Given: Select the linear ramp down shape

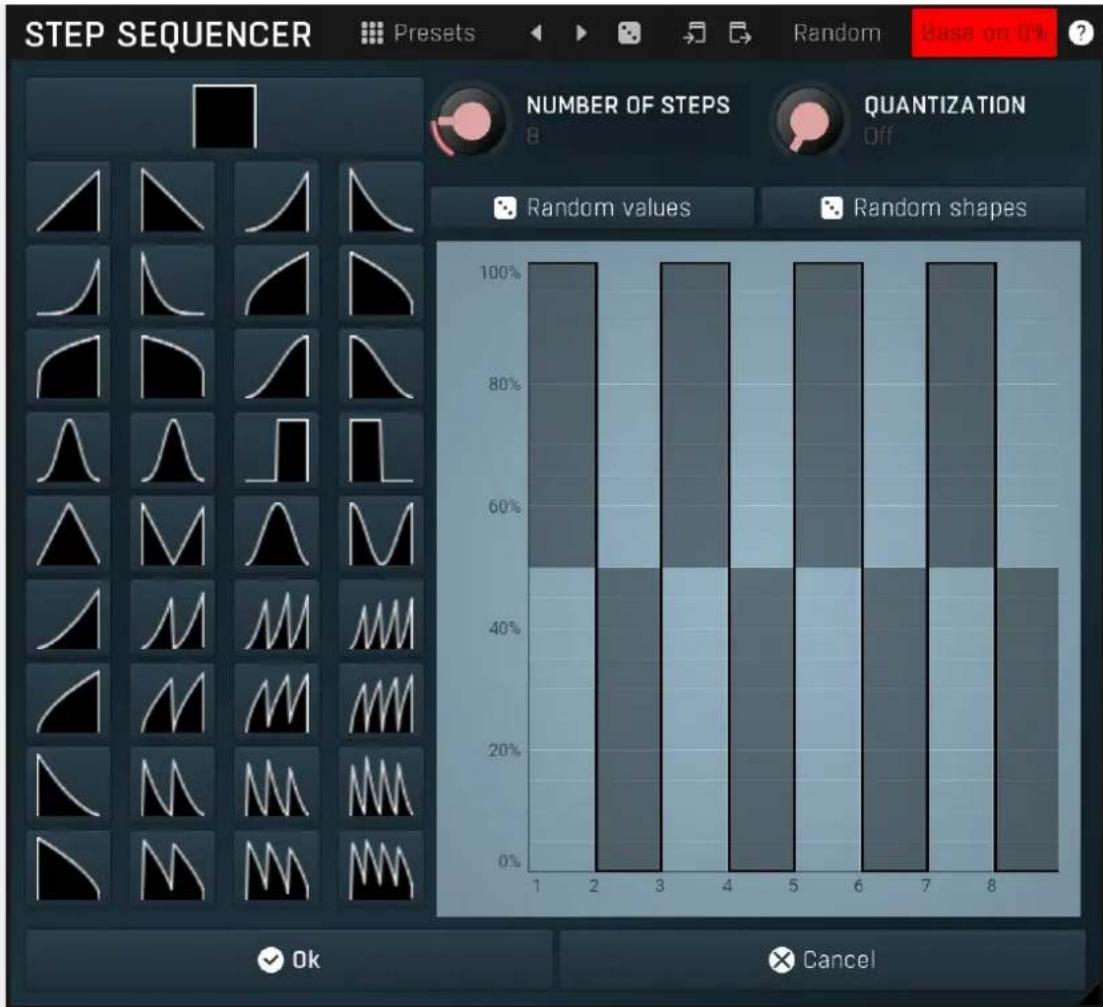Looking at the screenshot, I should pyautogui.click(x=172, y=200).
